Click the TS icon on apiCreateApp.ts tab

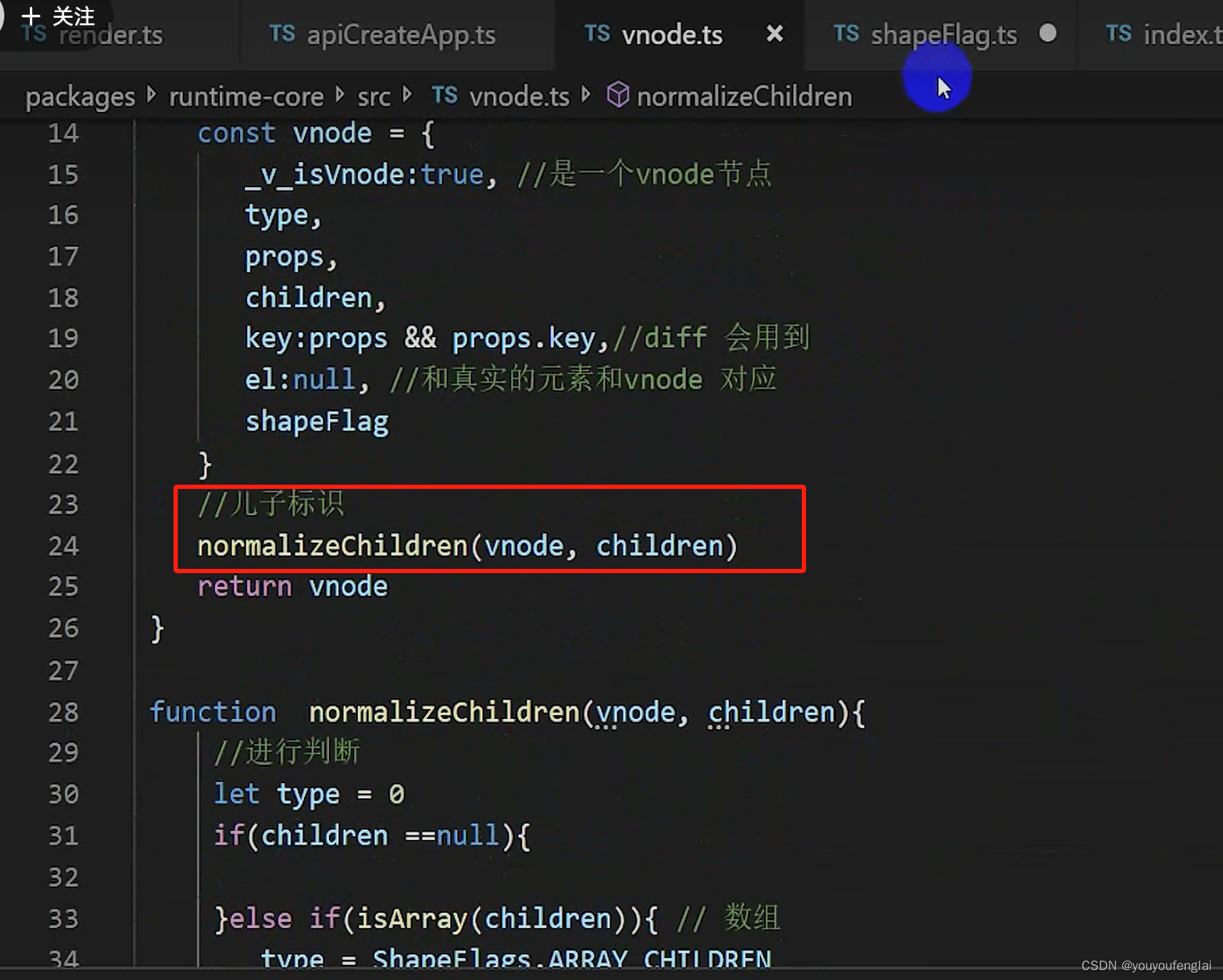click(x=282, y=33)
